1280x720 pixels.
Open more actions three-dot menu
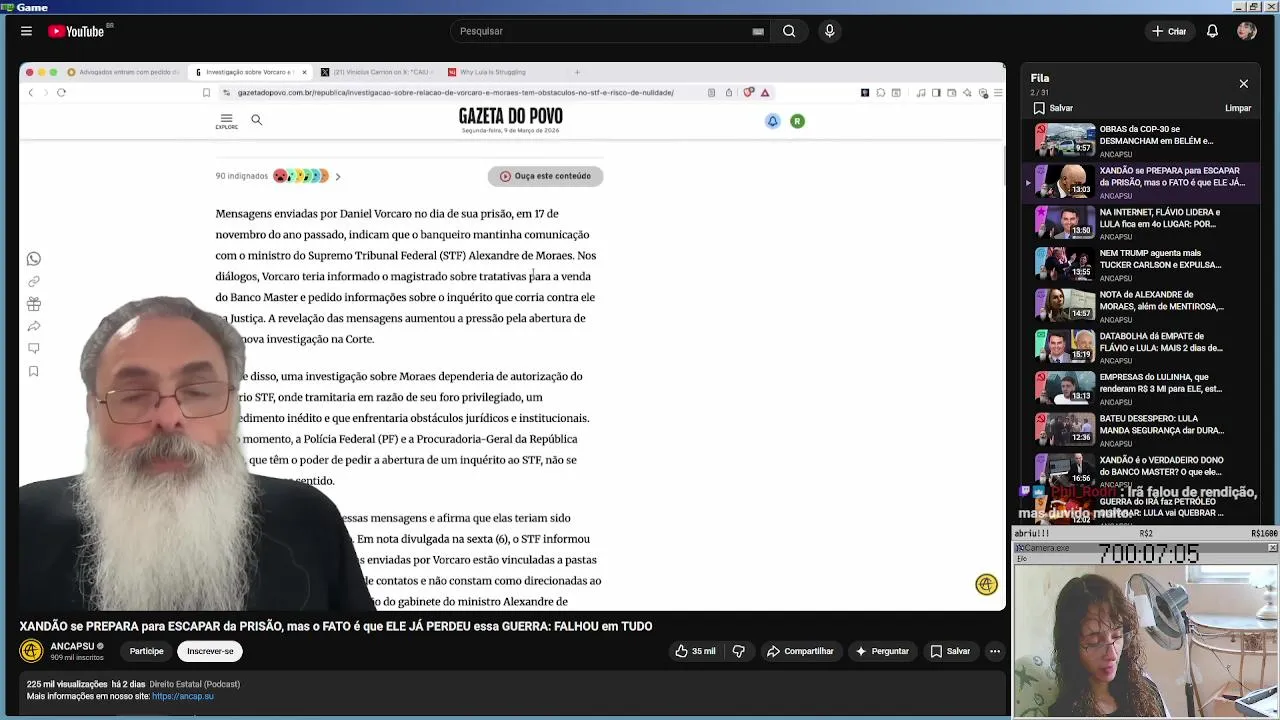pos(995,651)
